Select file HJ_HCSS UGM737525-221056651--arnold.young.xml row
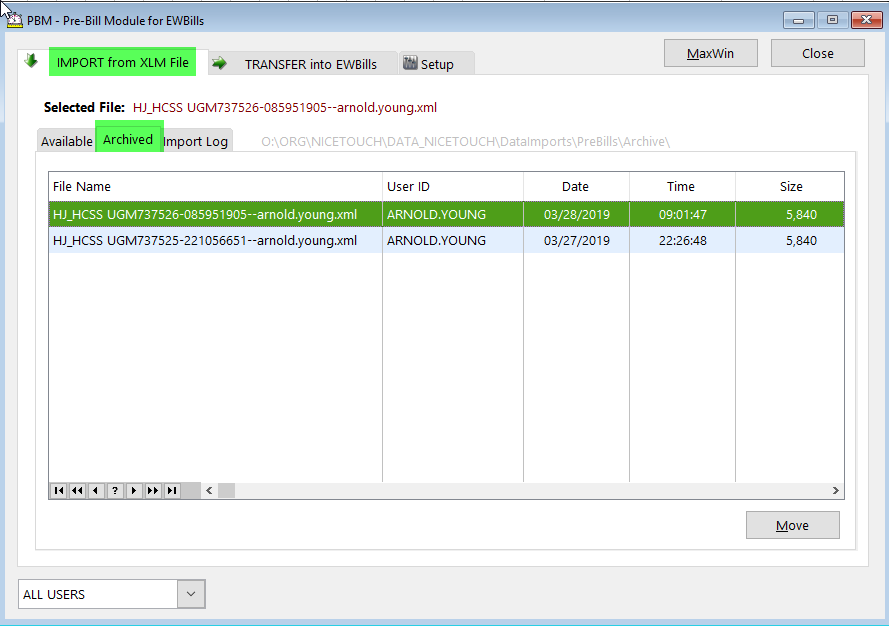 [446, 240]
